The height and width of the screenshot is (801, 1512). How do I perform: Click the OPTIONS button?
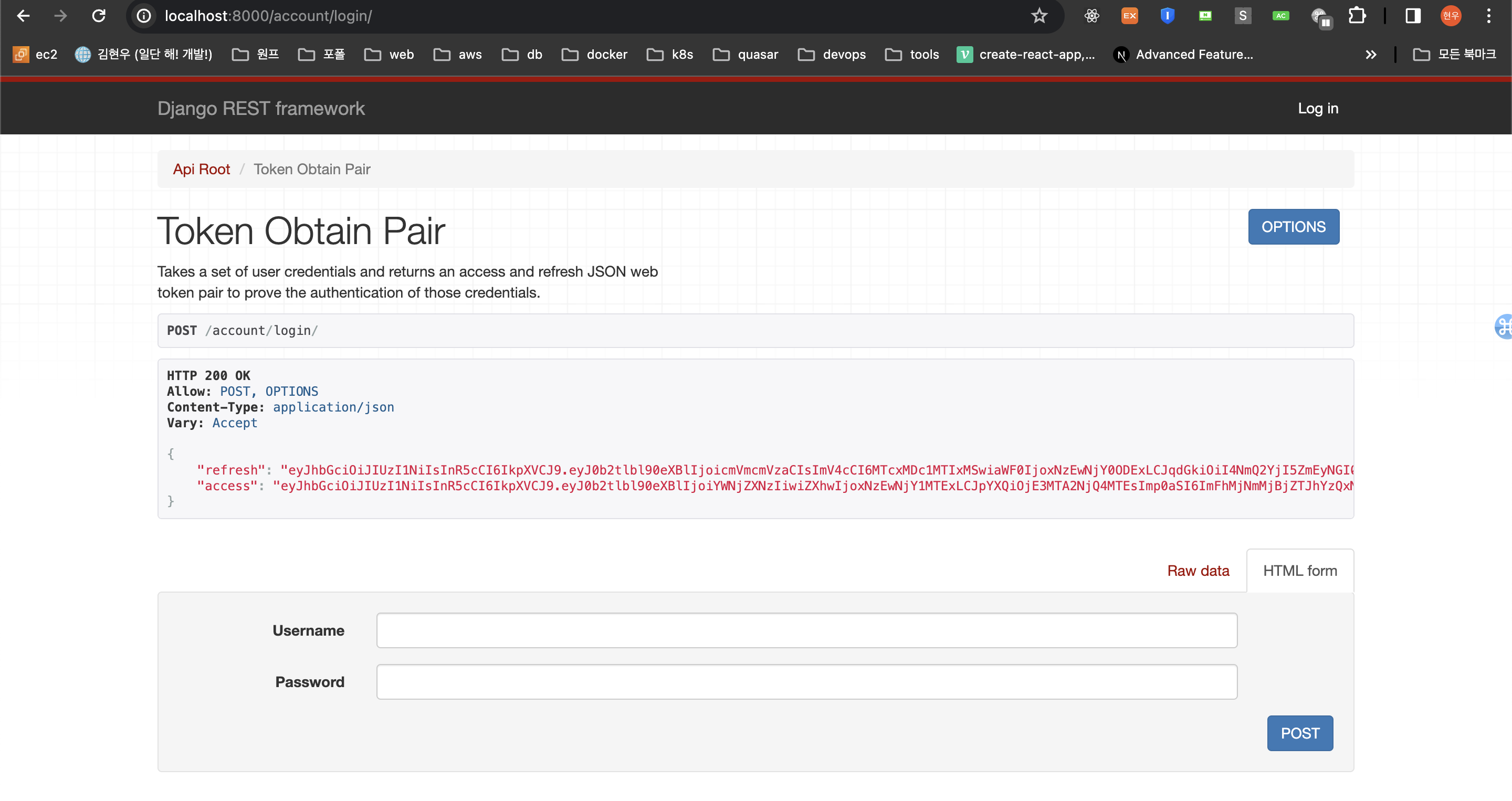(1294, 227)
